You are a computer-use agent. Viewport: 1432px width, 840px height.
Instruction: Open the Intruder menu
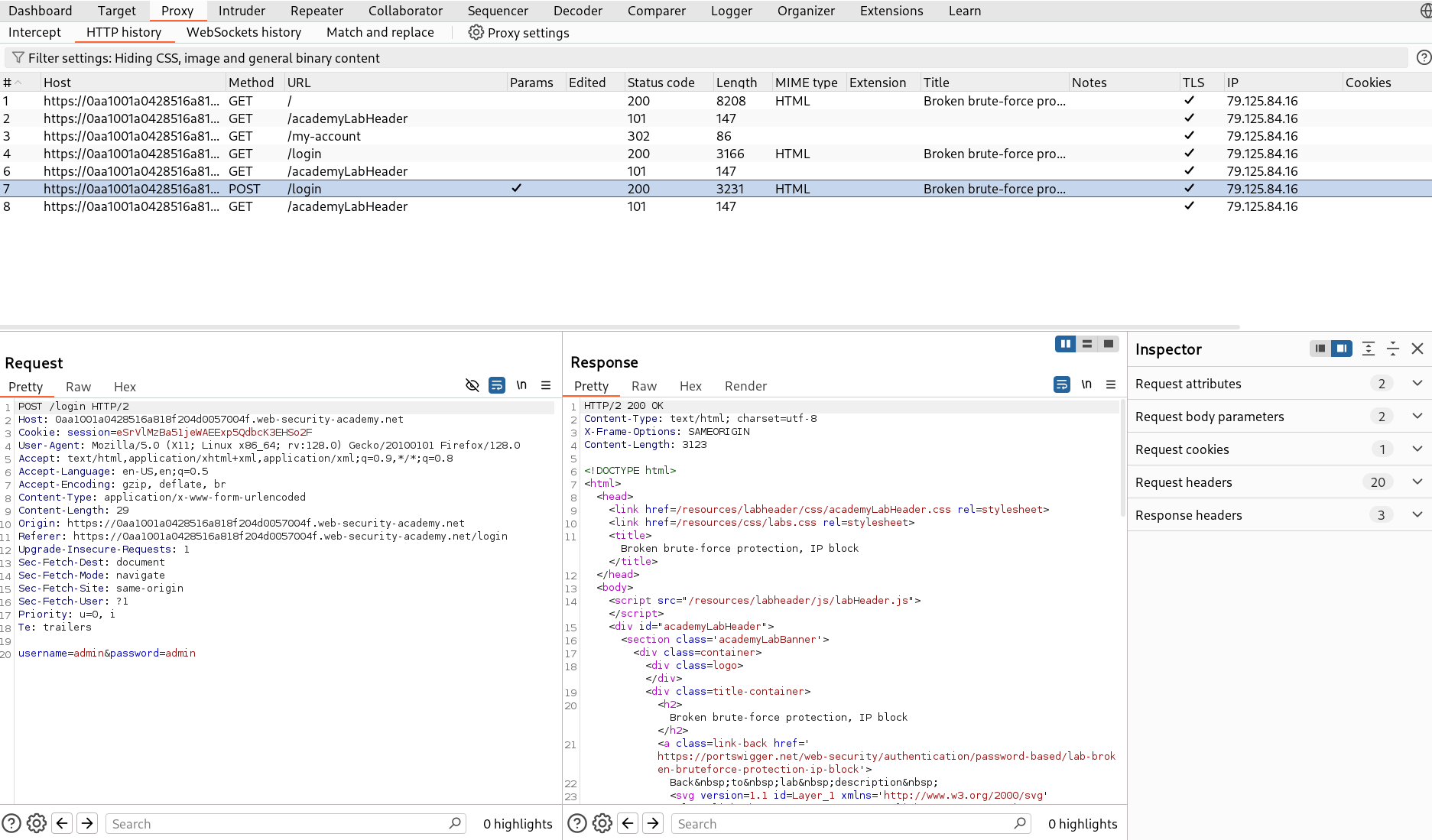coord(242,11)
